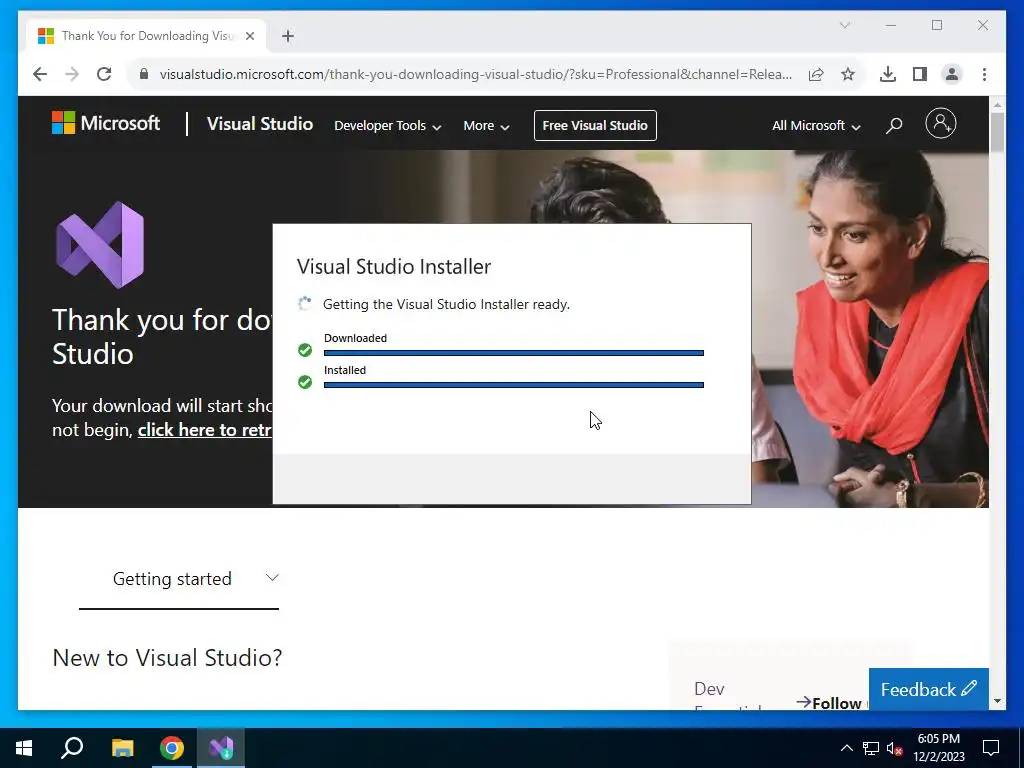The image size is (1024, 768).
Task: Click the Downloaded progress bar
Action: click(x=514, y=353)
